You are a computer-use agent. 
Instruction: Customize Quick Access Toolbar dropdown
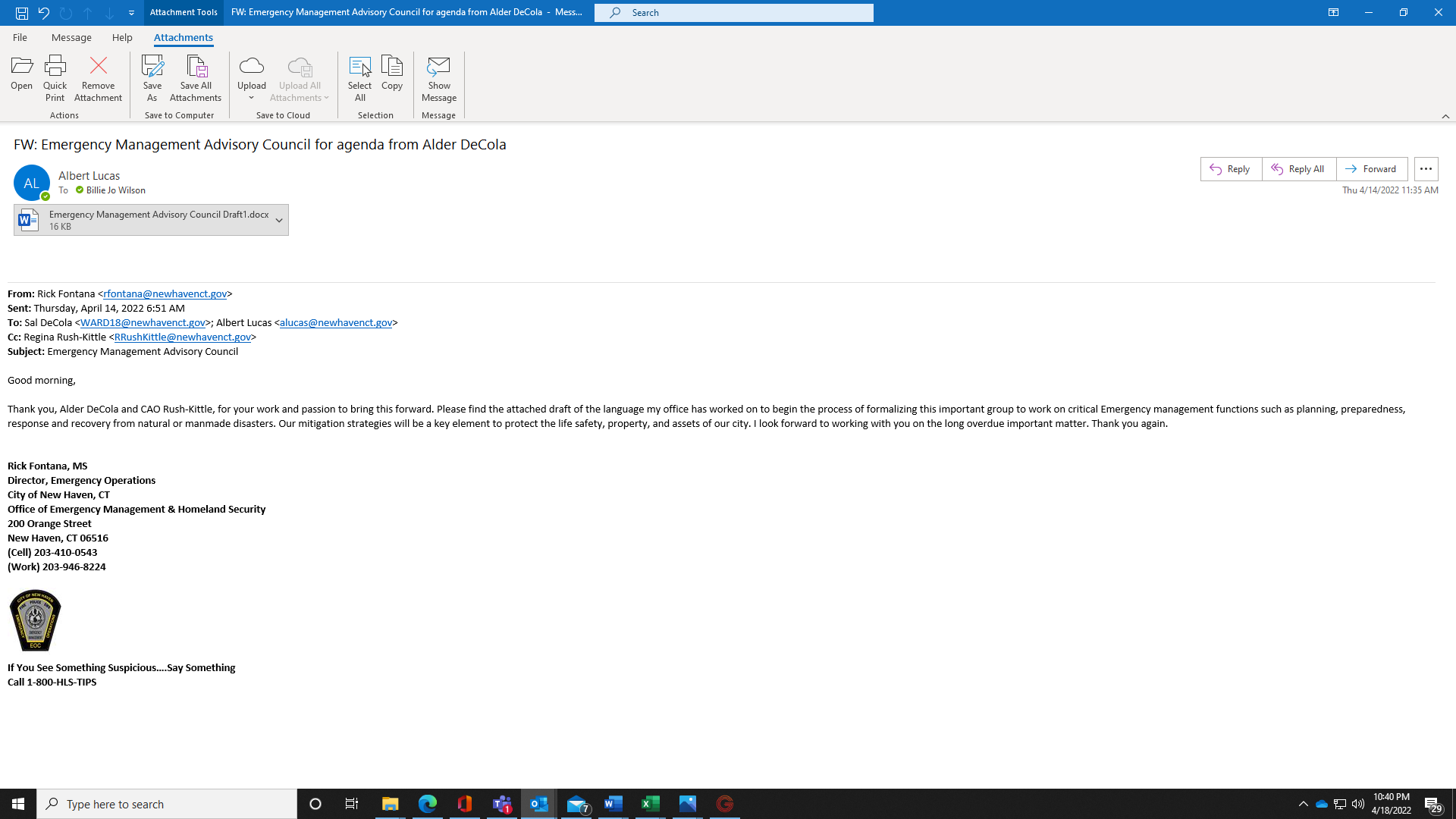coord(131,12)
